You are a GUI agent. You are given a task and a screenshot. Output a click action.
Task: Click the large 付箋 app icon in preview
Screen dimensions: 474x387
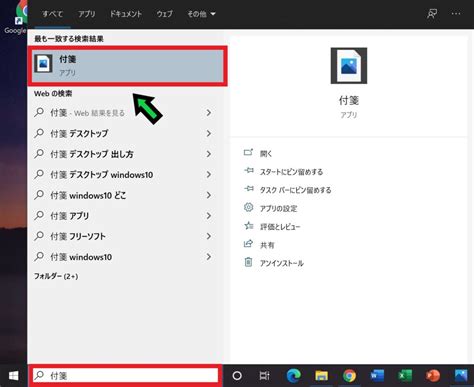(349, 66)
